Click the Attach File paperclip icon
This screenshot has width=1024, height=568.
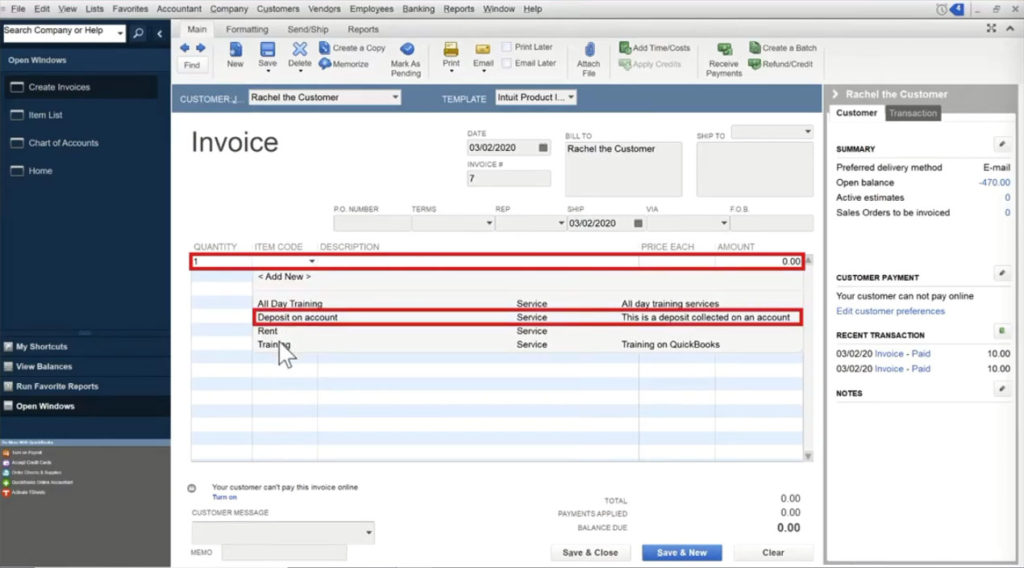tap(589, 50)
